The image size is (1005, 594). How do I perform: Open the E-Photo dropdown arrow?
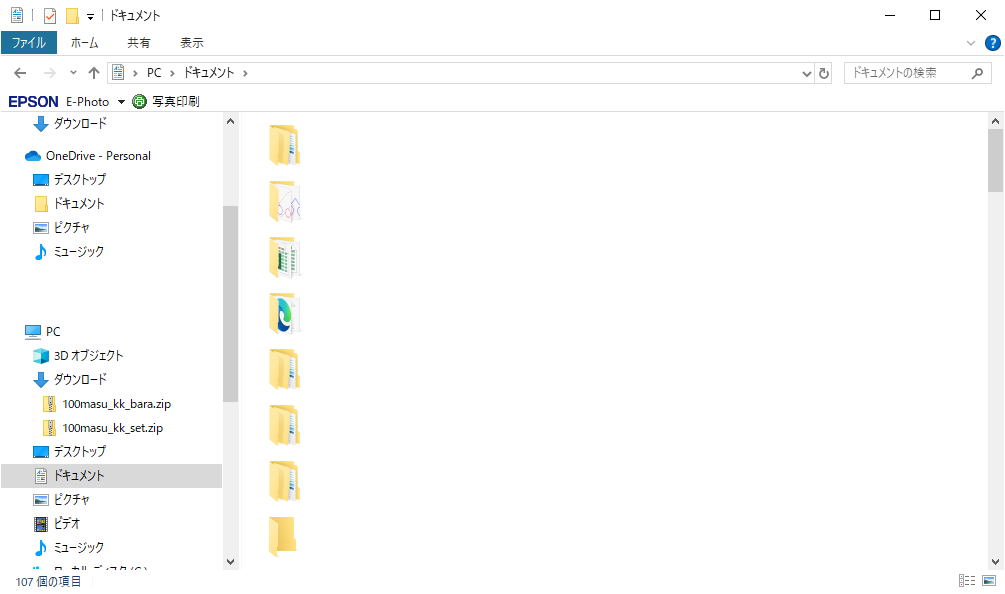(121, 102)
